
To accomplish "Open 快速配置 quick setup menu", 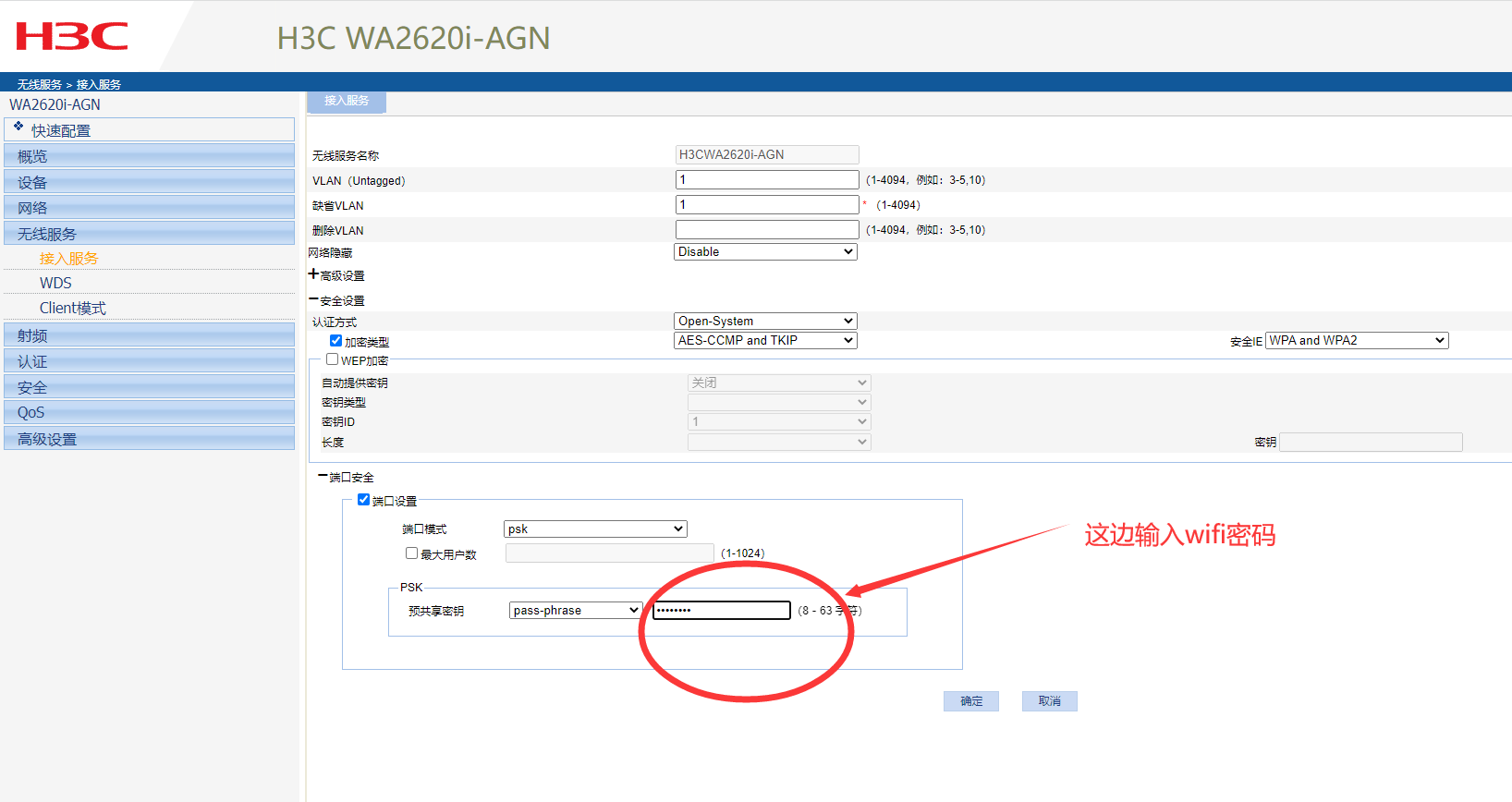I will point(150,129).
